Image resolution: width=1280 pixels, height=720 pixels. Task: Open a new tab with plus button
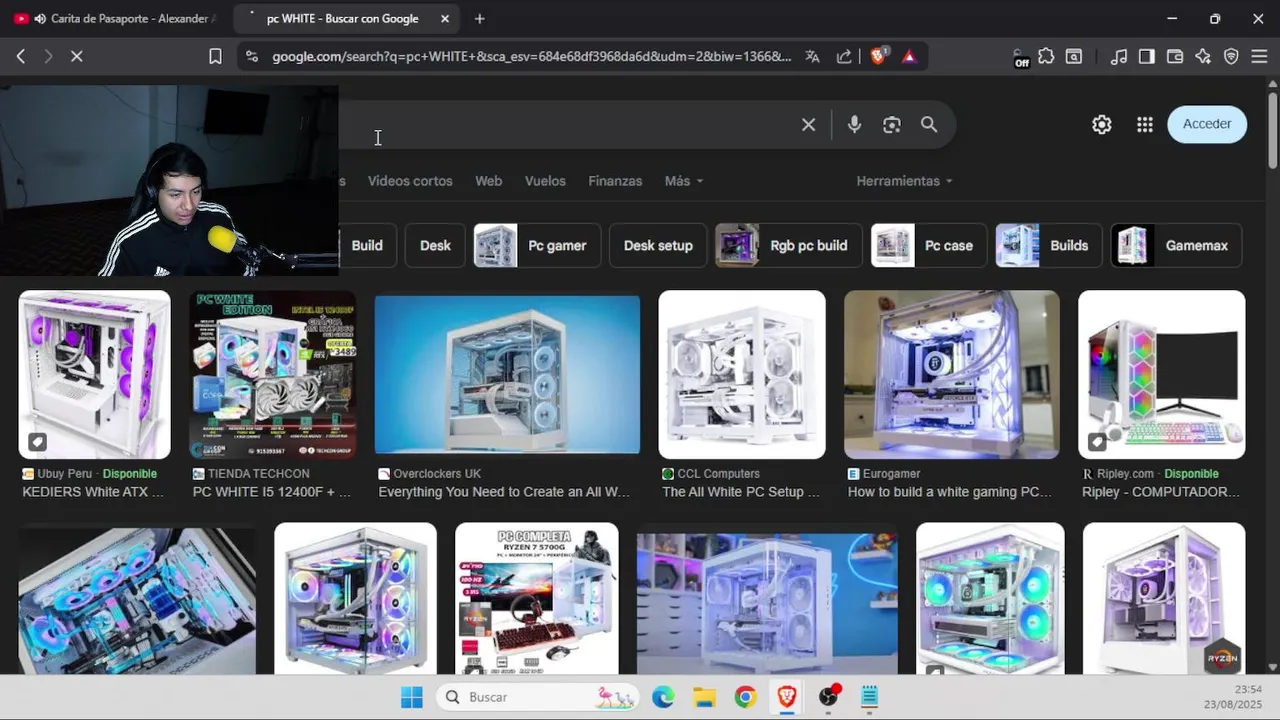pyautogui.click(x=480, y=19)
